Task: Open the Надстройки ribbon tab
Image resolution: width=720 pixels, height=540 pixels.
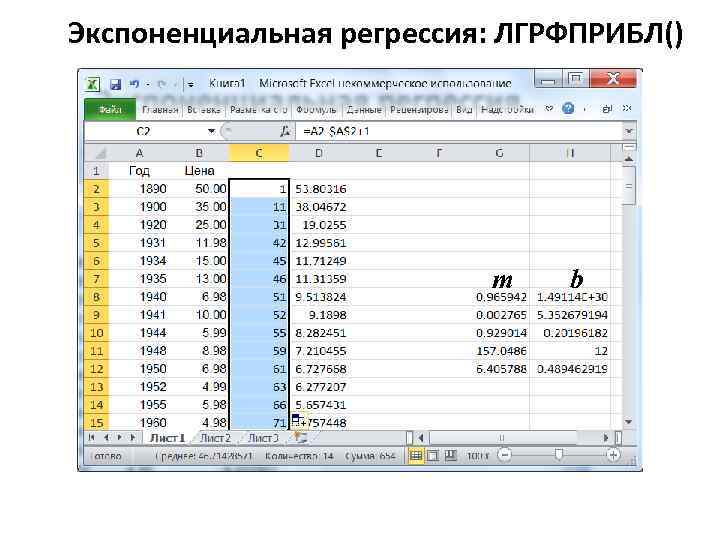Action: pos(507,110)
